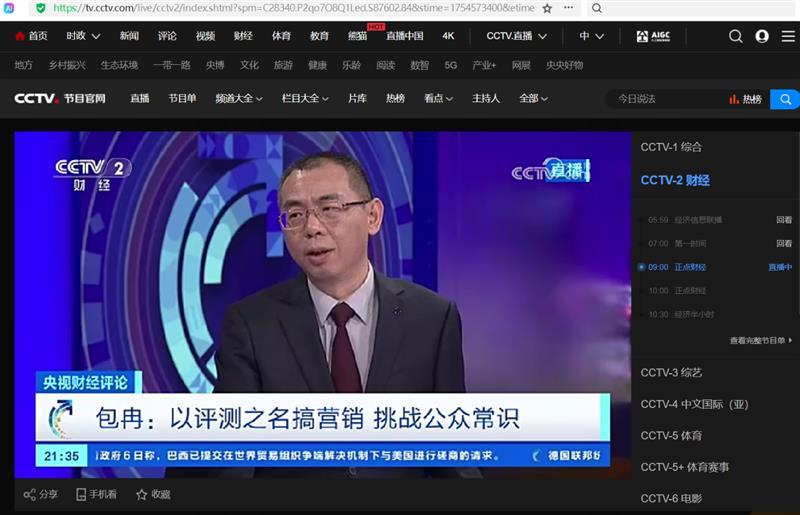
Task: Open the 新闻 menu item
Action: tap(129, 36)
